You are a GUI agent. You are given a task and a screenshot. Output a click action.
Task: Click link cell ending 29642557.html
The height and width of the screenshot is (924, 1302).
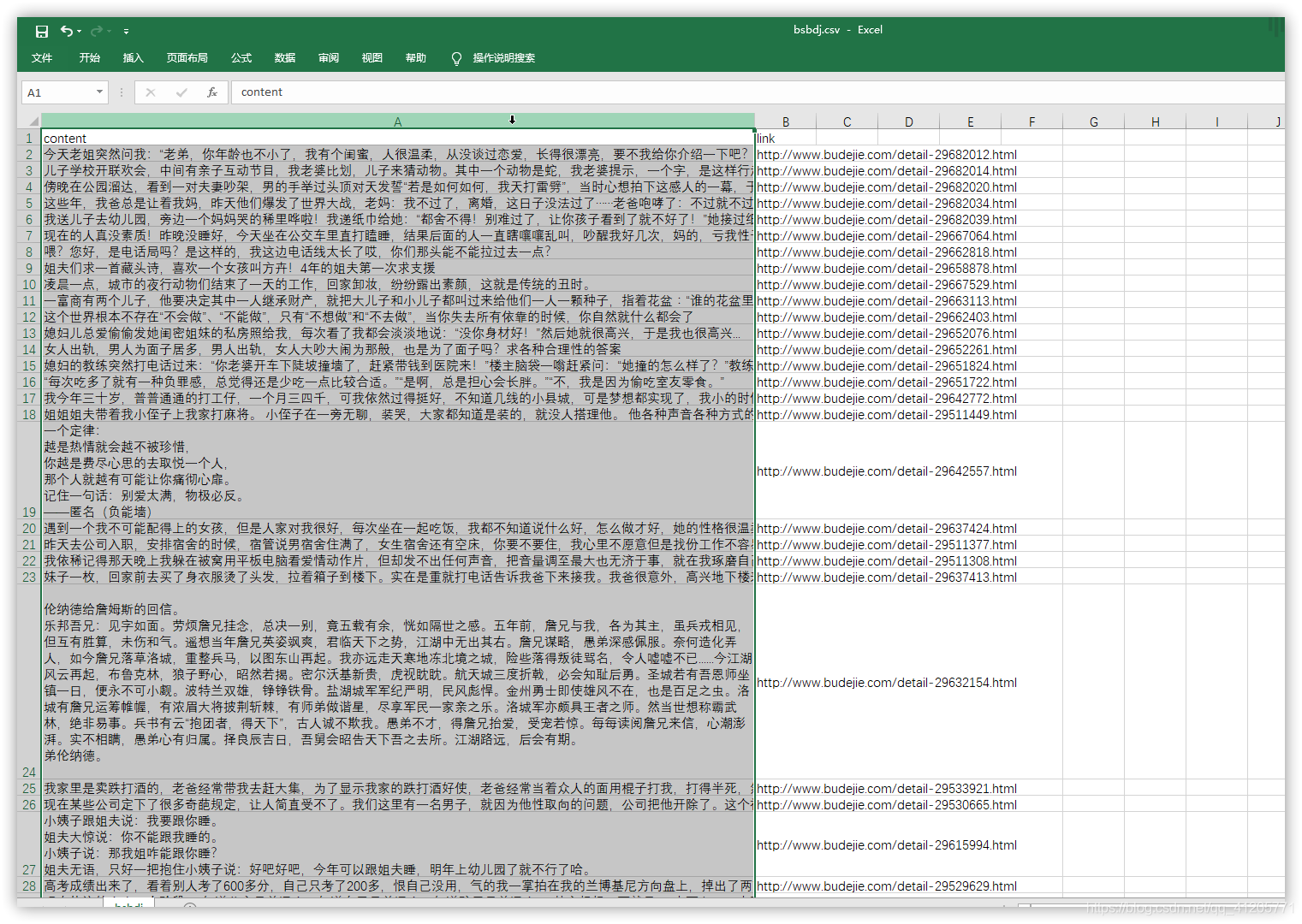click(x=887, y=471)
